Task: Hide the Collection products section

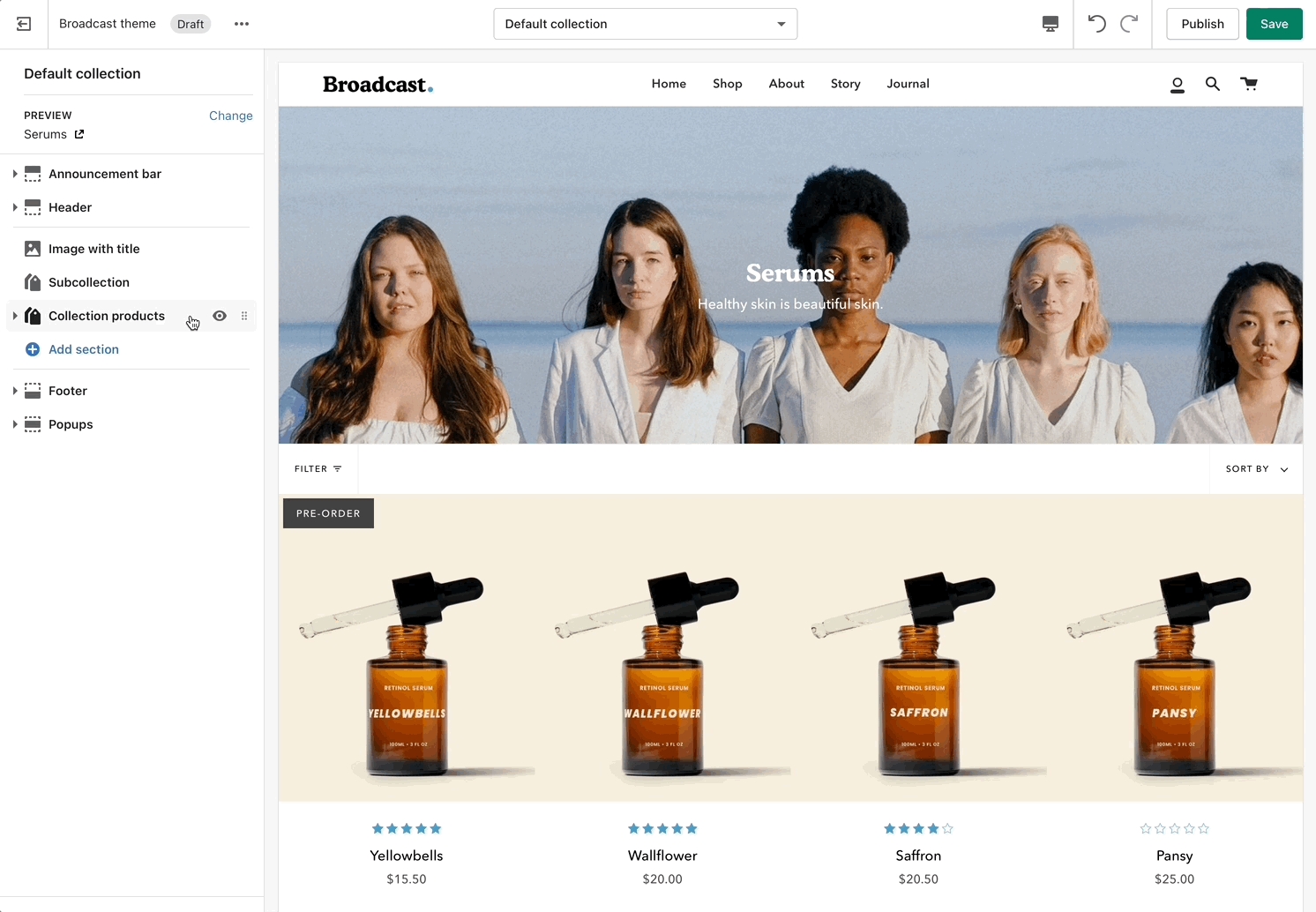Action: click(220, 316)
